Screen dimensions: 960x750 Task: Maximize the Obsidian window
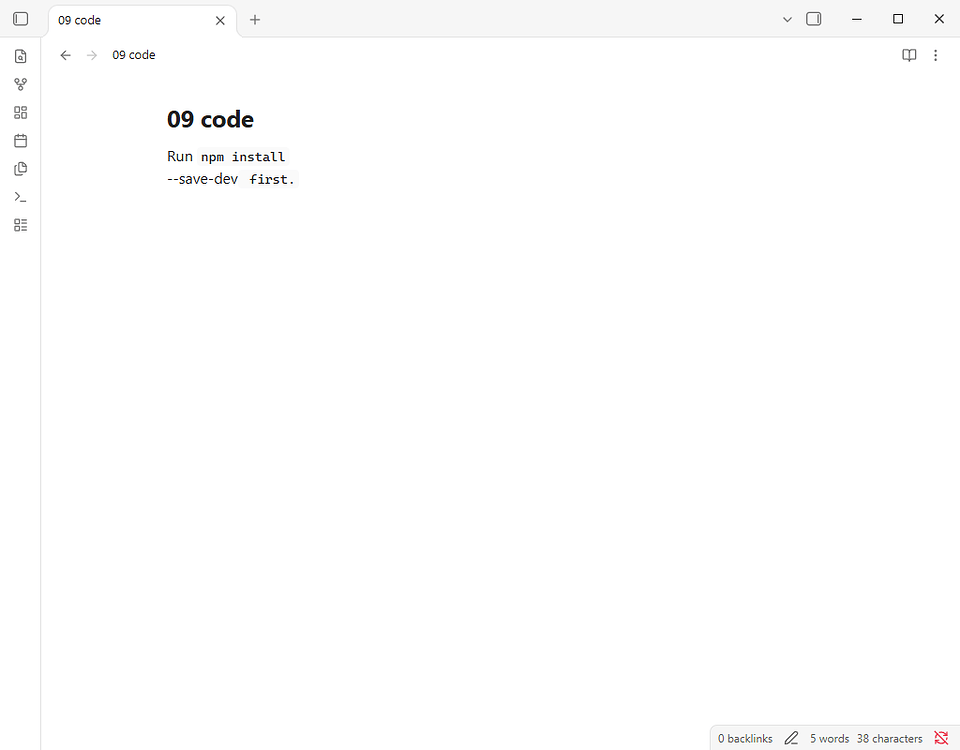(898, 19)
